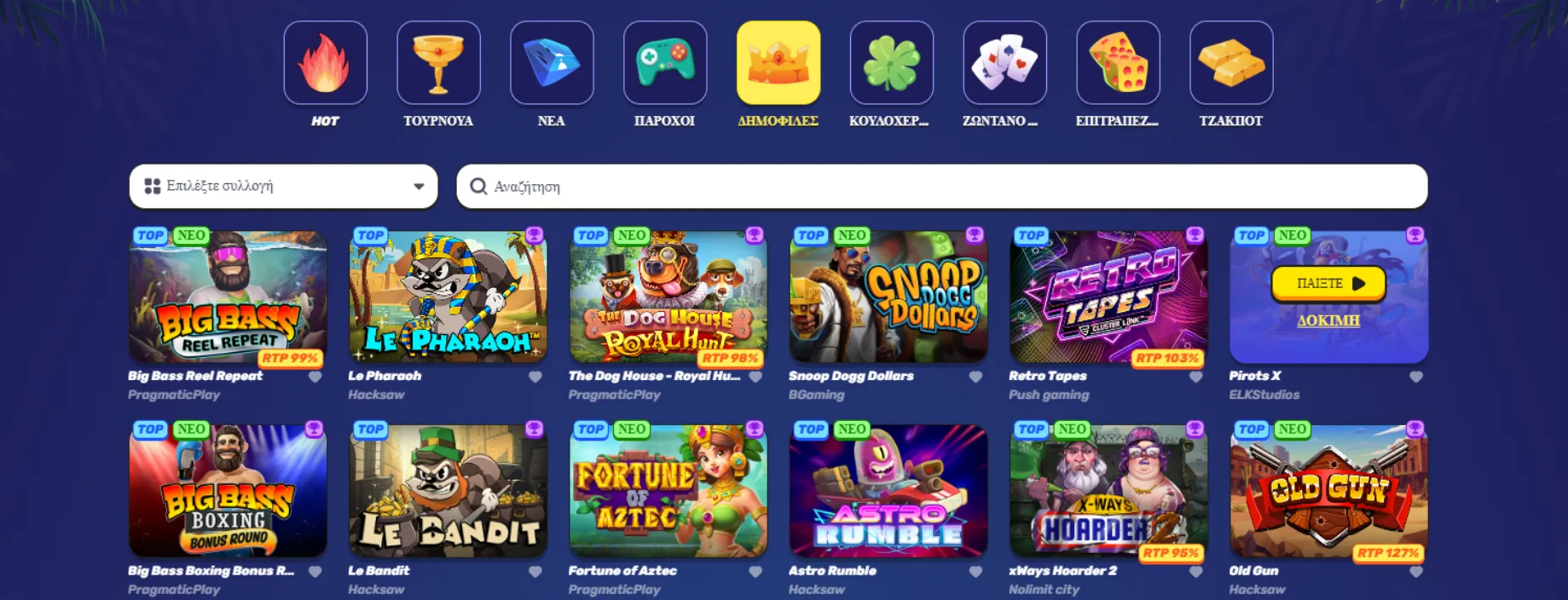Open the ΔΟΚΙΜΗ demo link
The image size is (1568, 600).
point(1328,320)
